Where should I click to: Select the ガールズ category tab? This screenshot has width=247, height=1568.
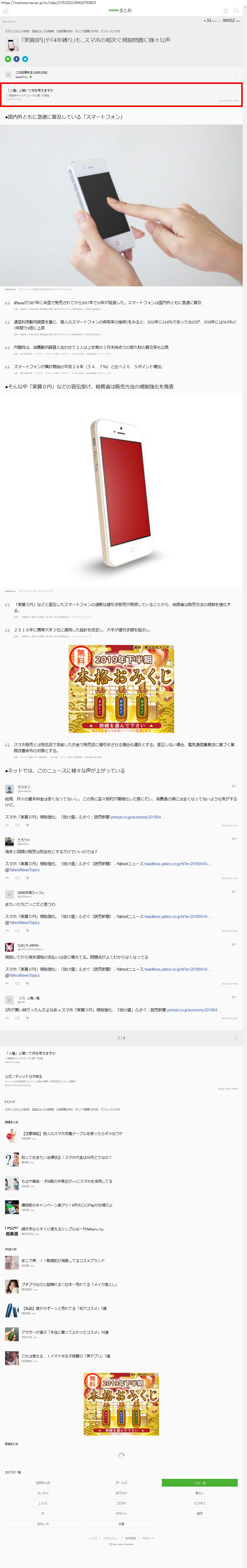click(121, 1483)
